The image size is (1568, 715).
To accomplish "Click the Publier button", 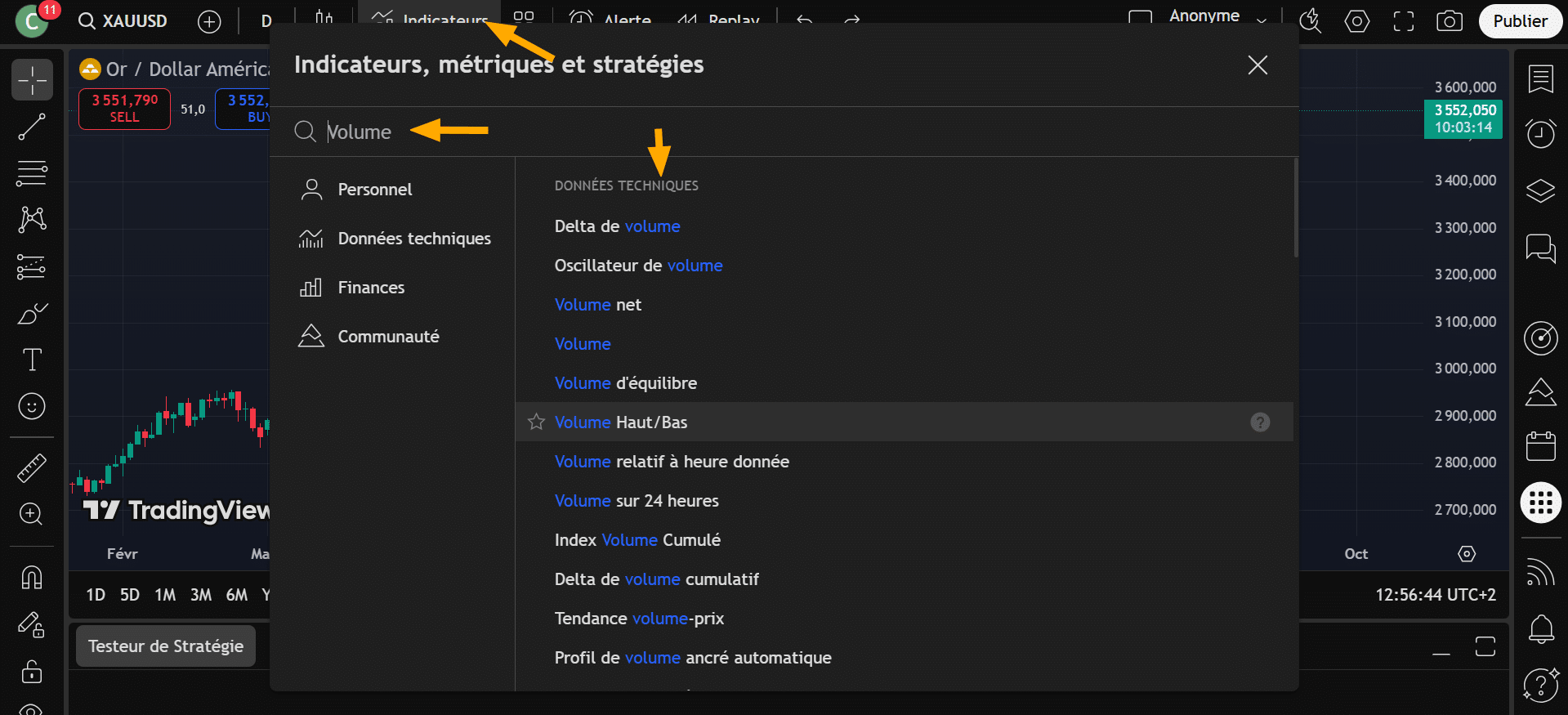I will [x=1520, y=21].
